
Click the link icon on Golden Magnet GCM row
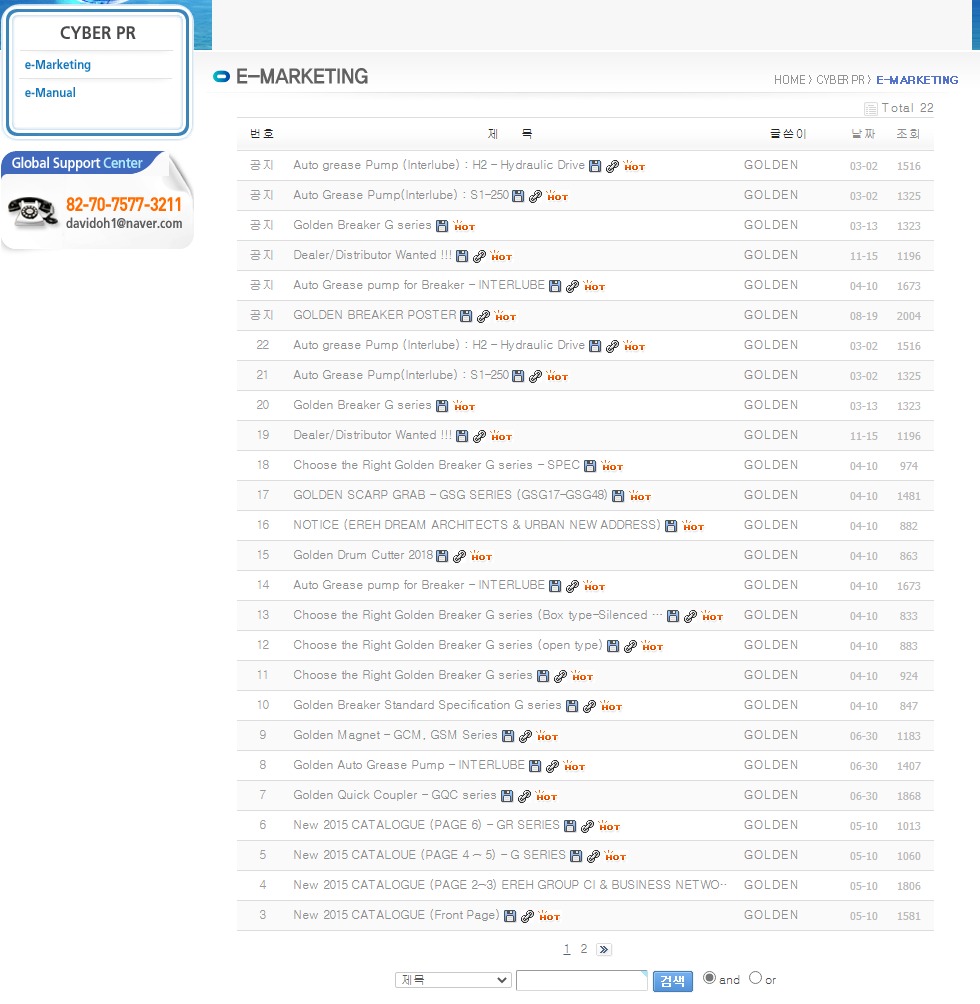525,736
